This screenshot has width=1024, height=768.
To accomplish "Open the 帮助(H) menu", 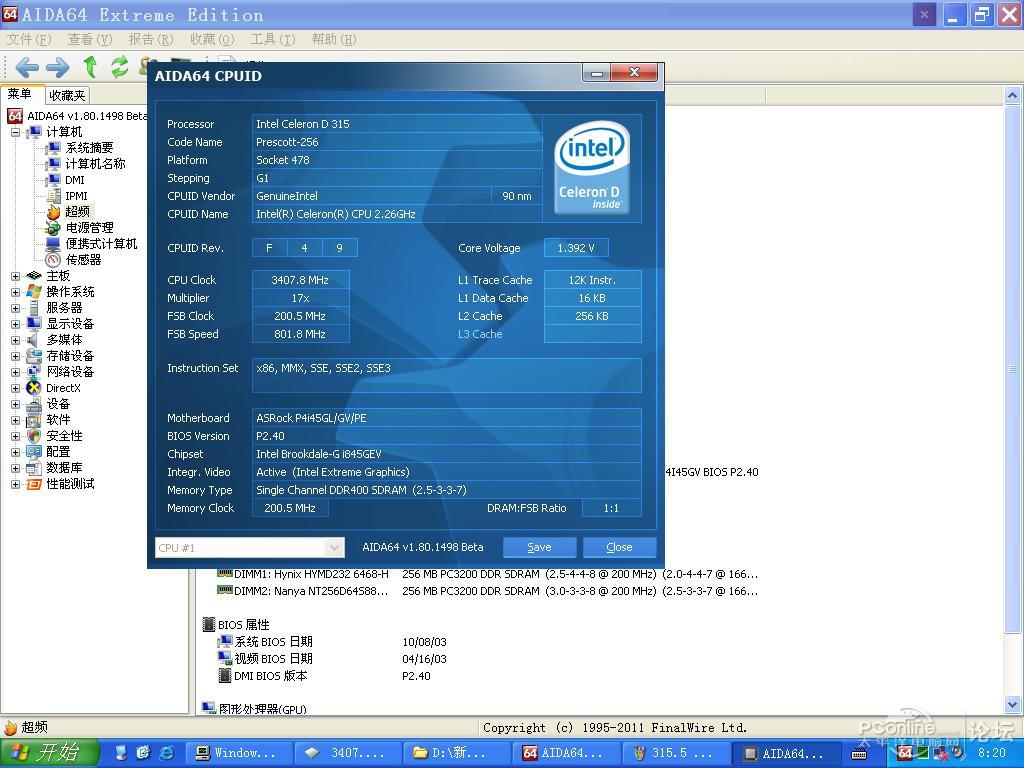I will click(334, 40).
